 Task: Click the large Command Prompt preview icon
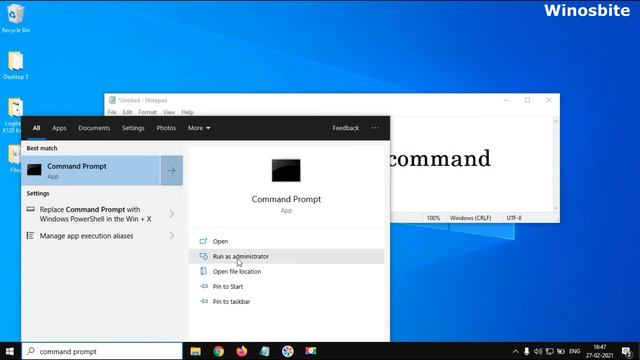286,170
